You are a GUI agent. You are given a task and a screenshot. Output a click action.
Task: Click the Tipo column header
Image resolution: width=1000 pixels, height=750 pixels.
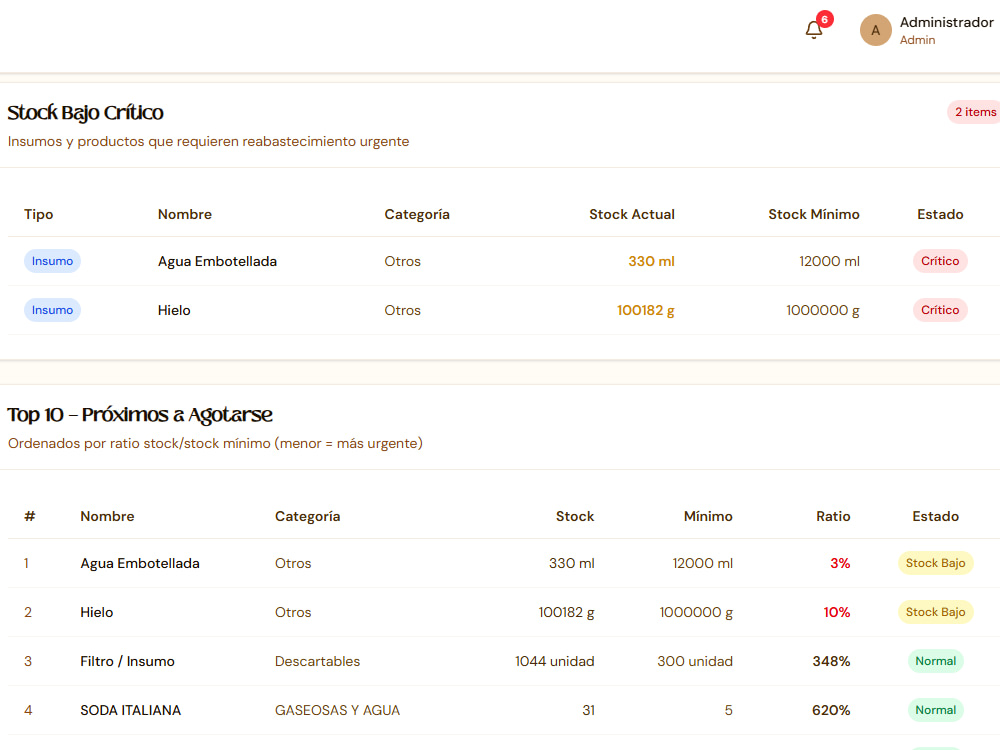click(x=38, y=214)
